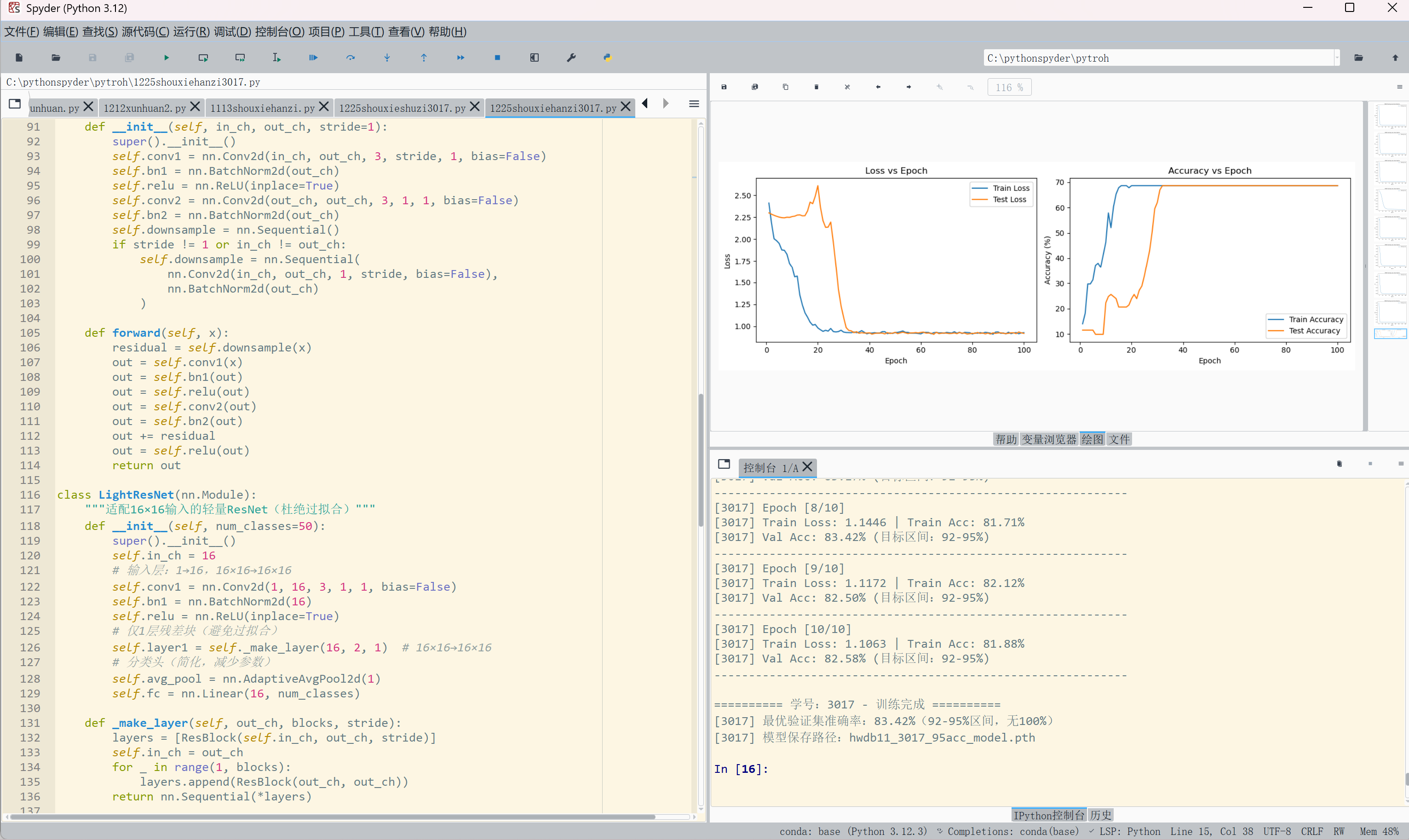The width and height of the screenshot is (1409, 840).
Task: Delete the current plot with trash icon
Action: click(x=816, y=87)
